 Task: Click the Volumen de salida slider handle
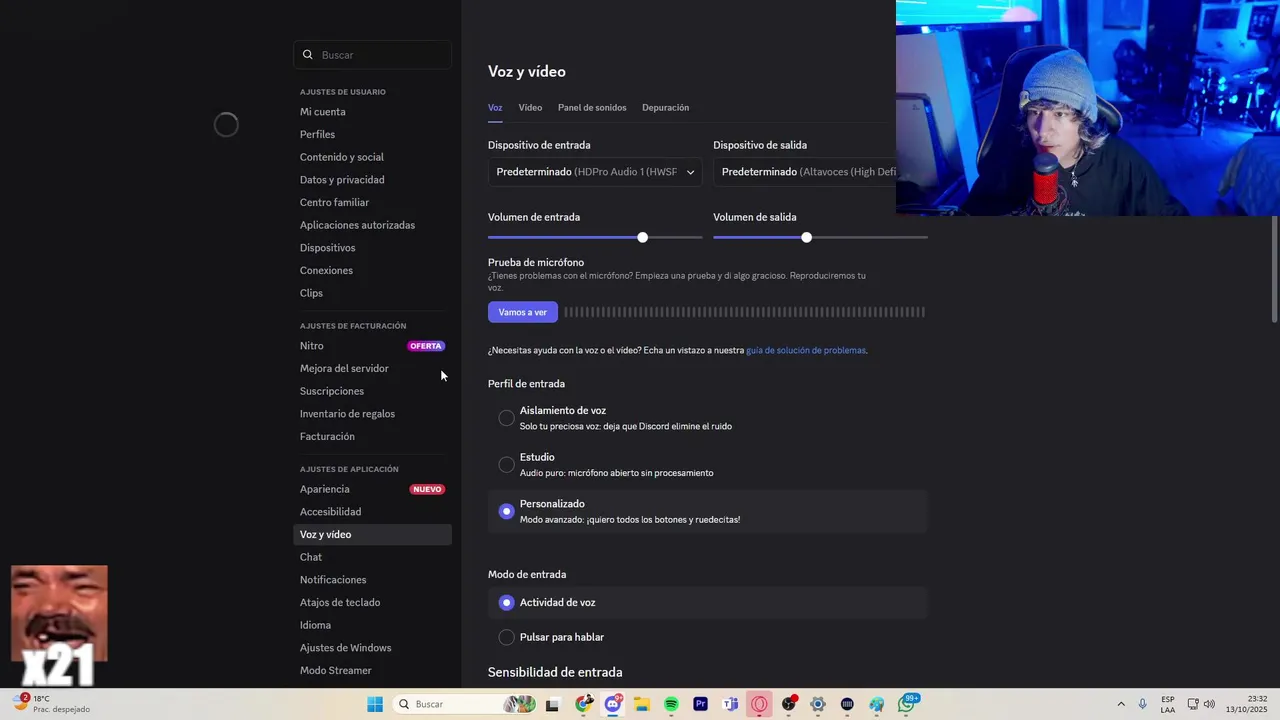pos(806,237)
